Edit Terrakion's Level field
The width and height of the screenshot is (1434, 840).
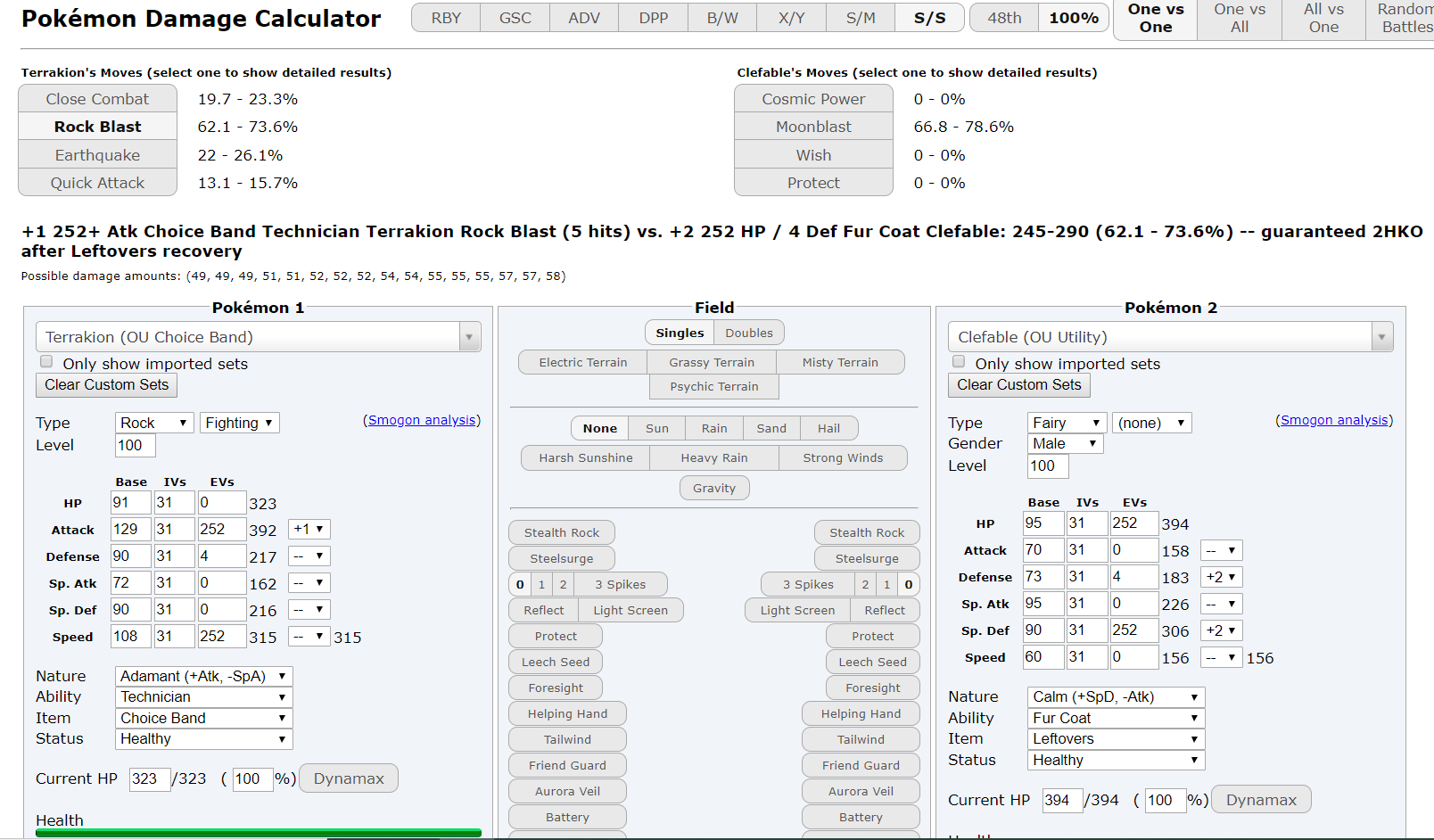136,445
